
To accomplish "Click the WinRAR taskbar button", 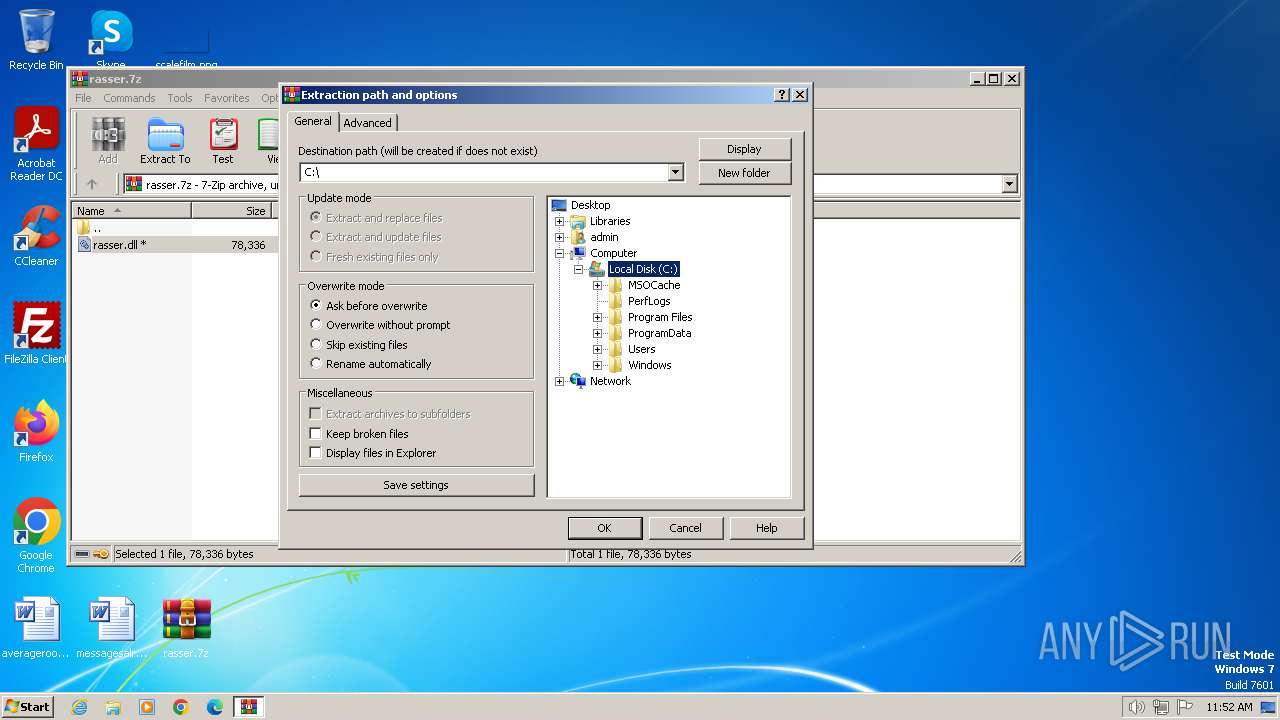I will pos(249,707).
